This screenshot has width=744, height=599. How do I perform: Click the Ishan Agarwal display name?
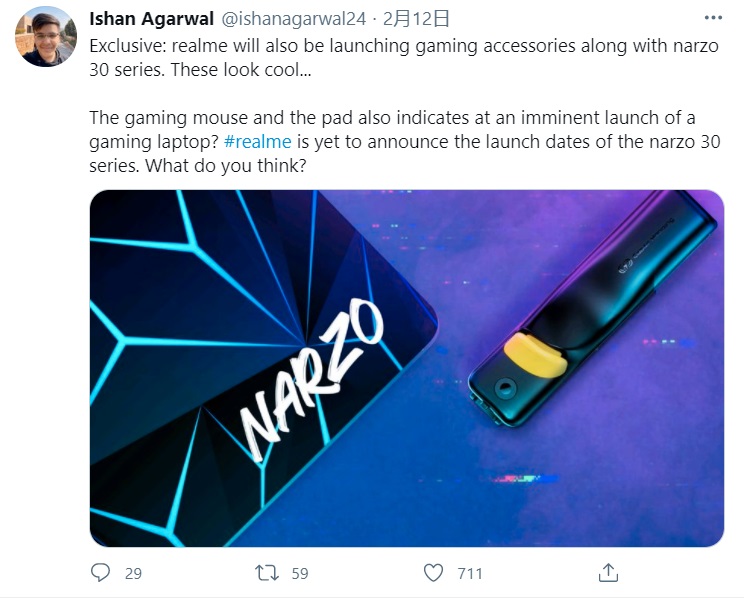coord(151,19)
